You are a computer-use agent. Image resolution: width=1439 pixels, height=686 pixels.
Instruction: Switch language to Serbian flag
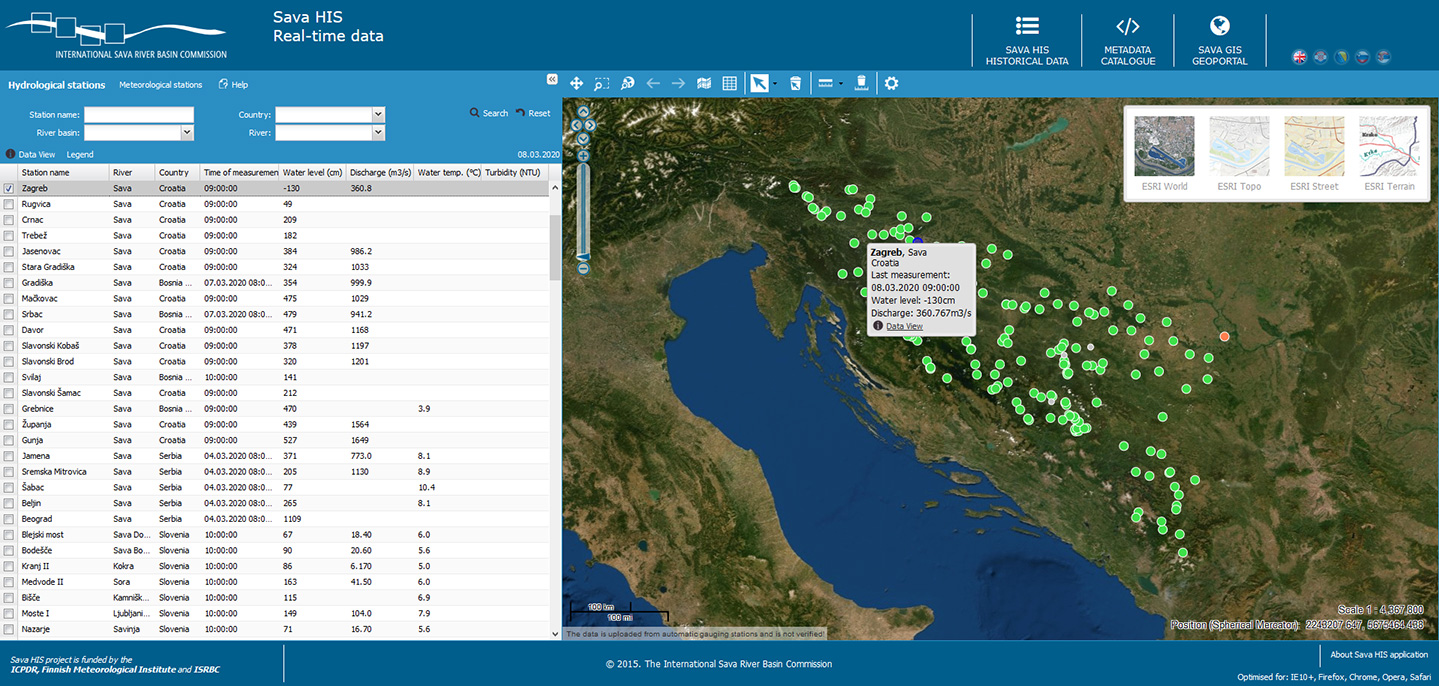click(x=1383, y=57)
